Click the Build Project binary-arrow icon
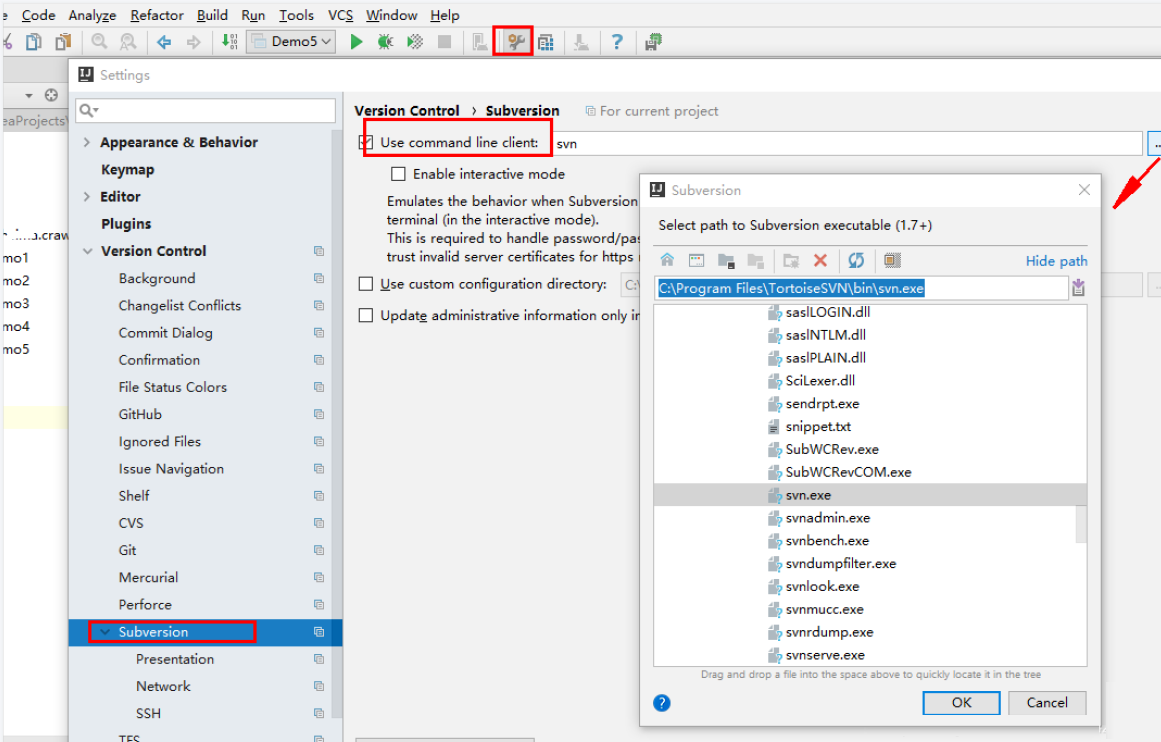The height and width of the screenshot is (742, 1161). tap(230, 42)
